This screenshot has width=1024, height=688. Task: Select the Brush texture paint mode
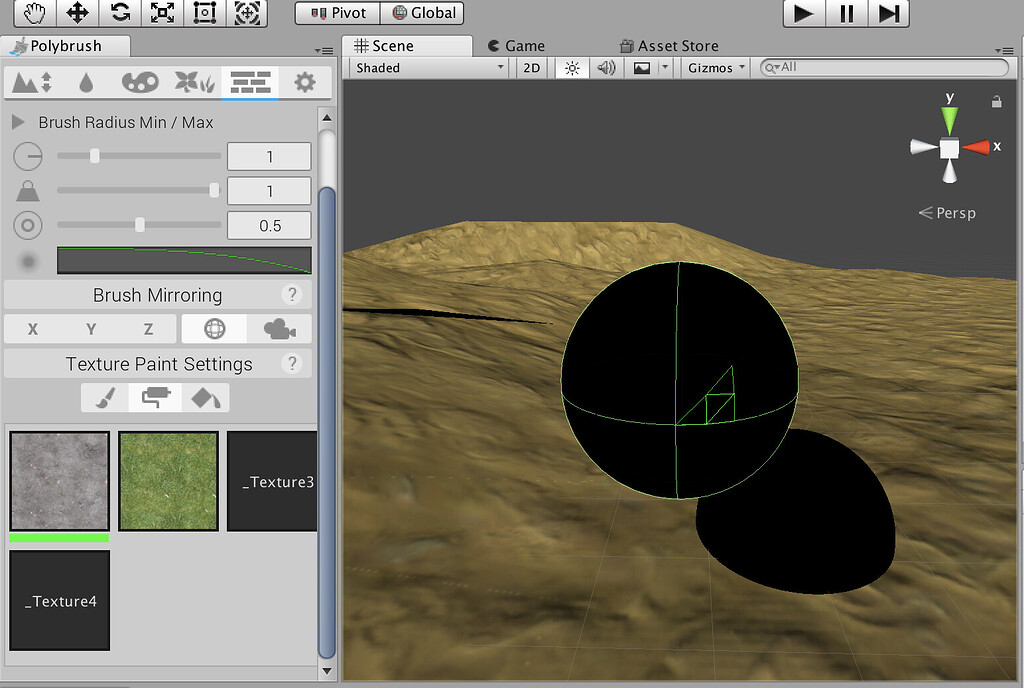coord(103,397)
